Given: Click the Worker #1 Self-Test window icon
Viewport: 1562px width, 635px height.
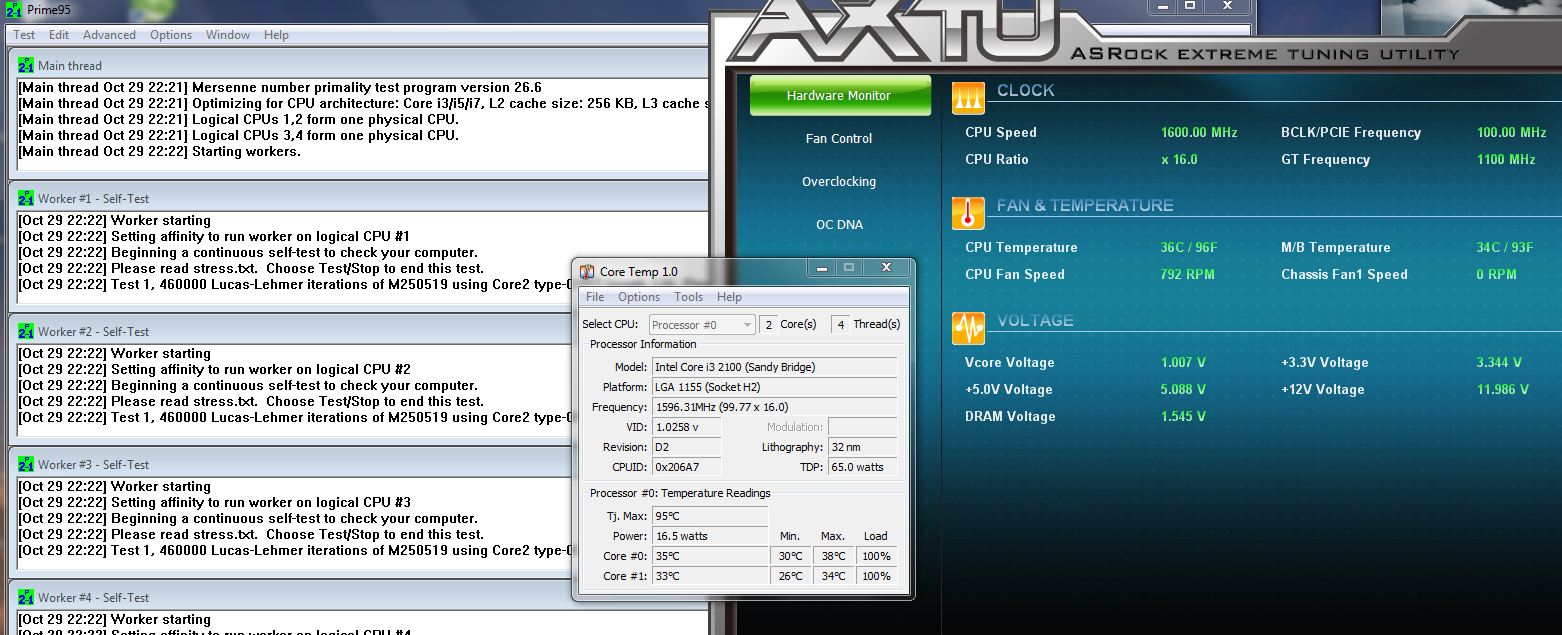Looking at the screenshot, I should (26, 199).
